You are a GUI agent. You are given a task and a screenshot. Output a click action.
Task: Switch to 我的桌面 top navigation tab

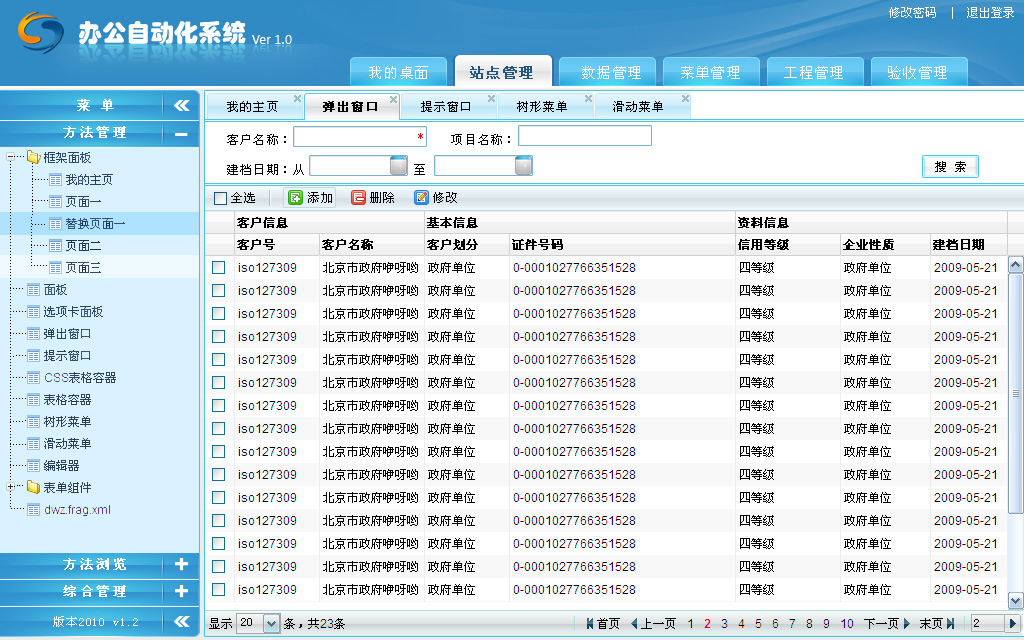(x=398, y=72)
